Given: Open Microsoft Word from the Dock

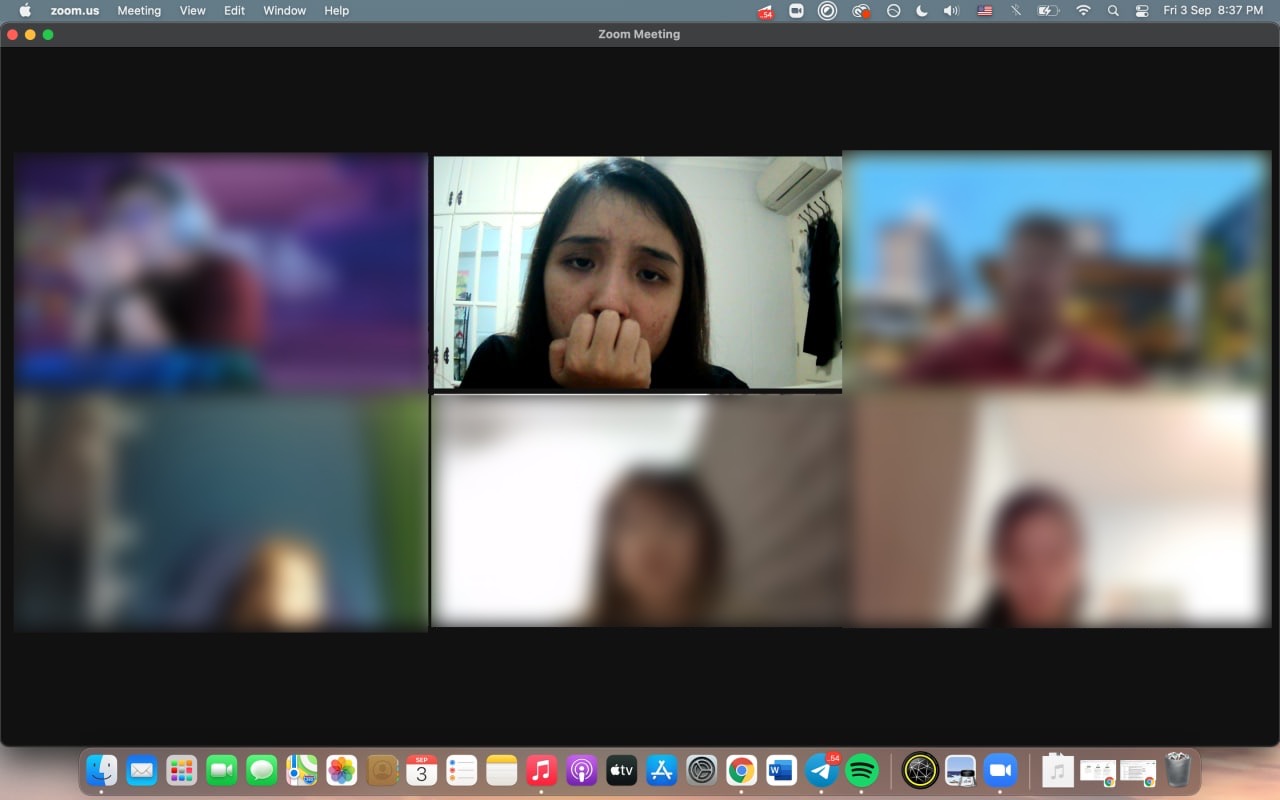Looking at the screenshot, I should [x=781, y=770].
